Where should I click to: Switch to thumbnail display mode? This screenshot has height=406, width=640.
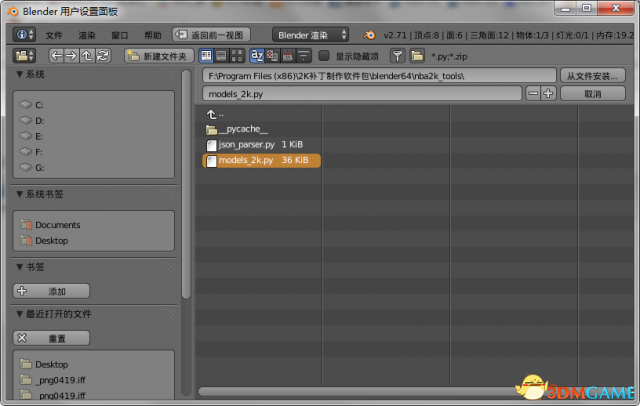tap(237, 56)
